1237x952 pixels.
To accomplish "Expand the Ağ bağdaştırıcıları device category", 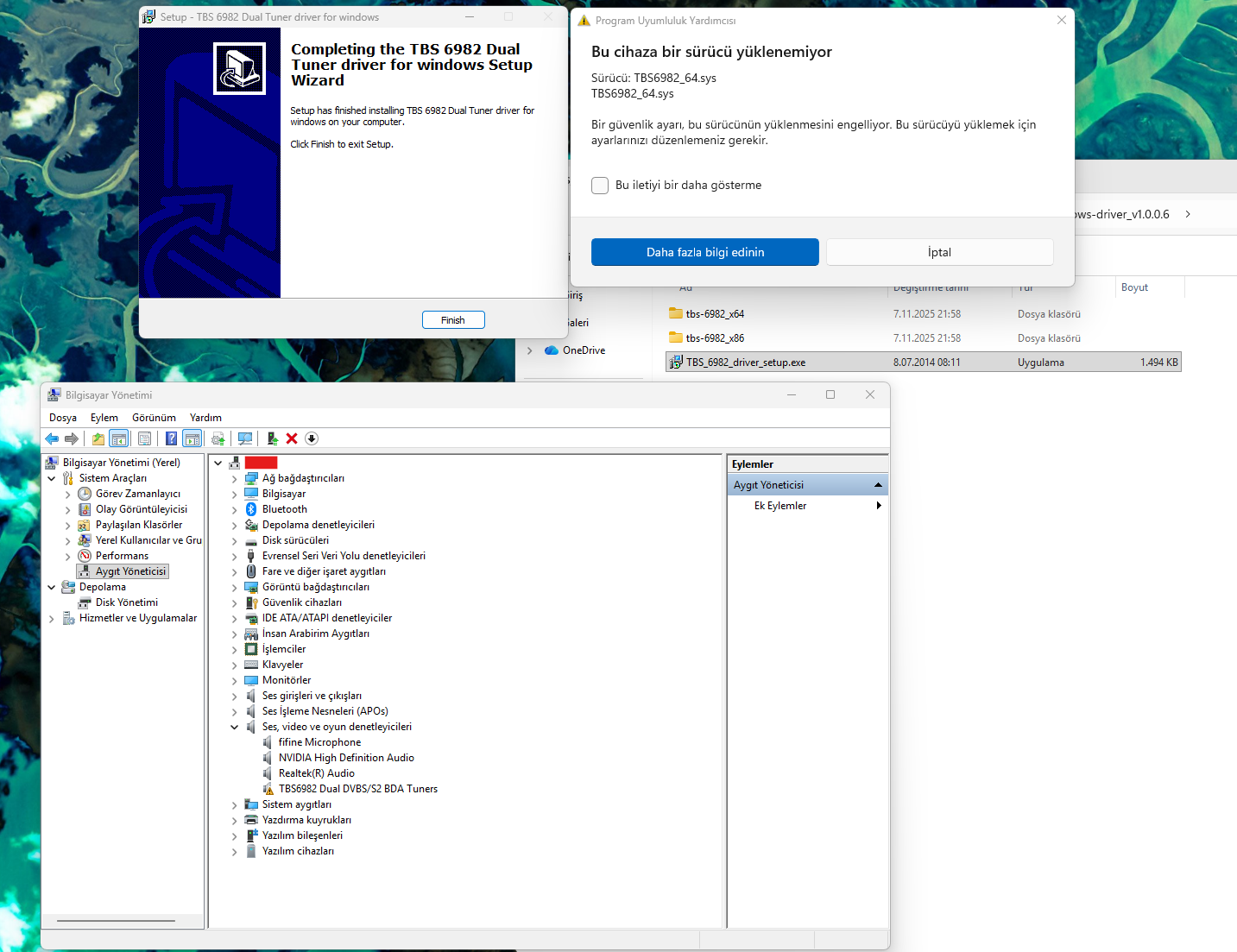I will [234, 478].
